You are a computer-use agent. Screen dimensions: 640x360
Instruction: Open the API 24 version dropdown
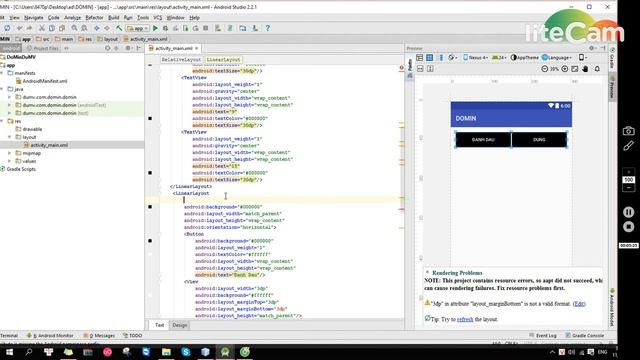tap(499, 58)
